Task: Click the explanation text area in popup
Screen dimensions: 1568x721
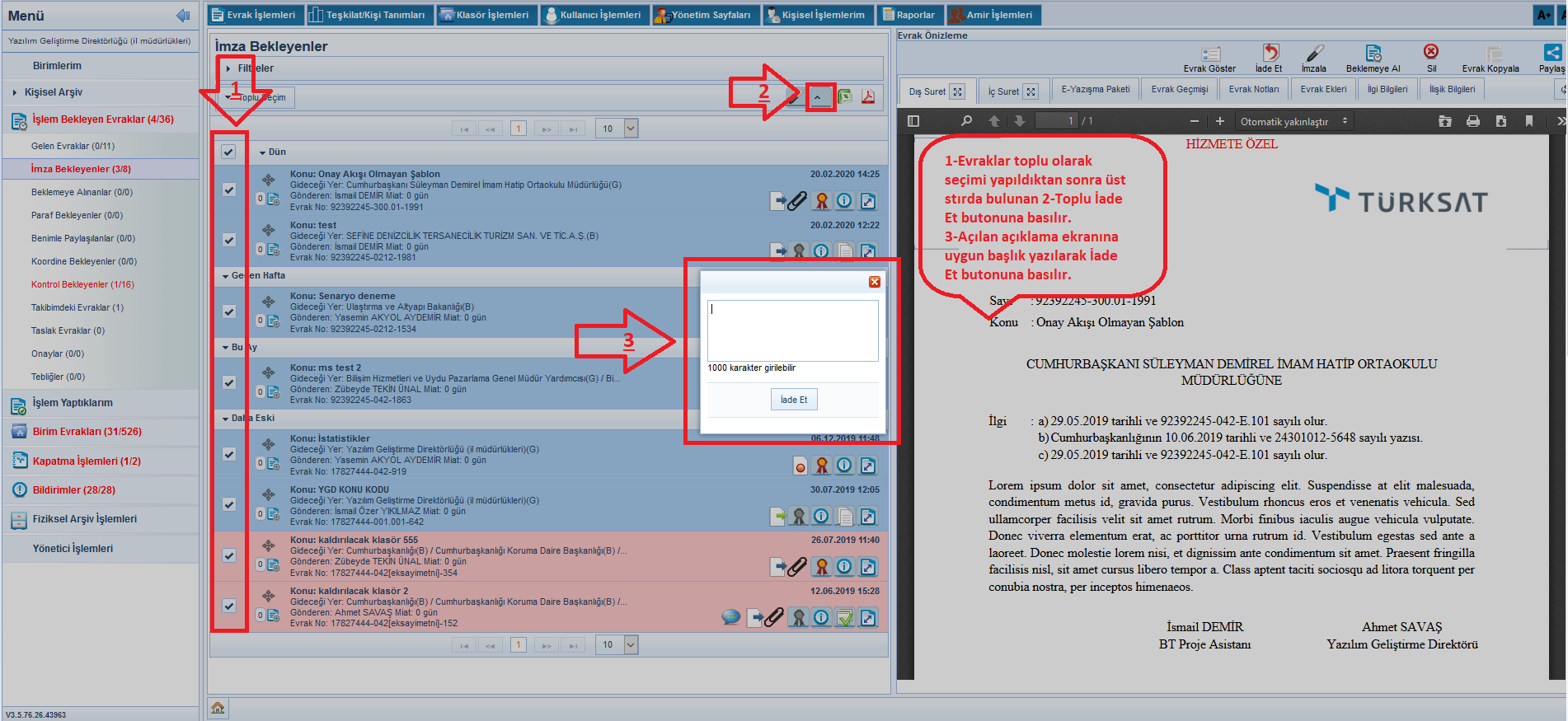Action: point(792,330)
